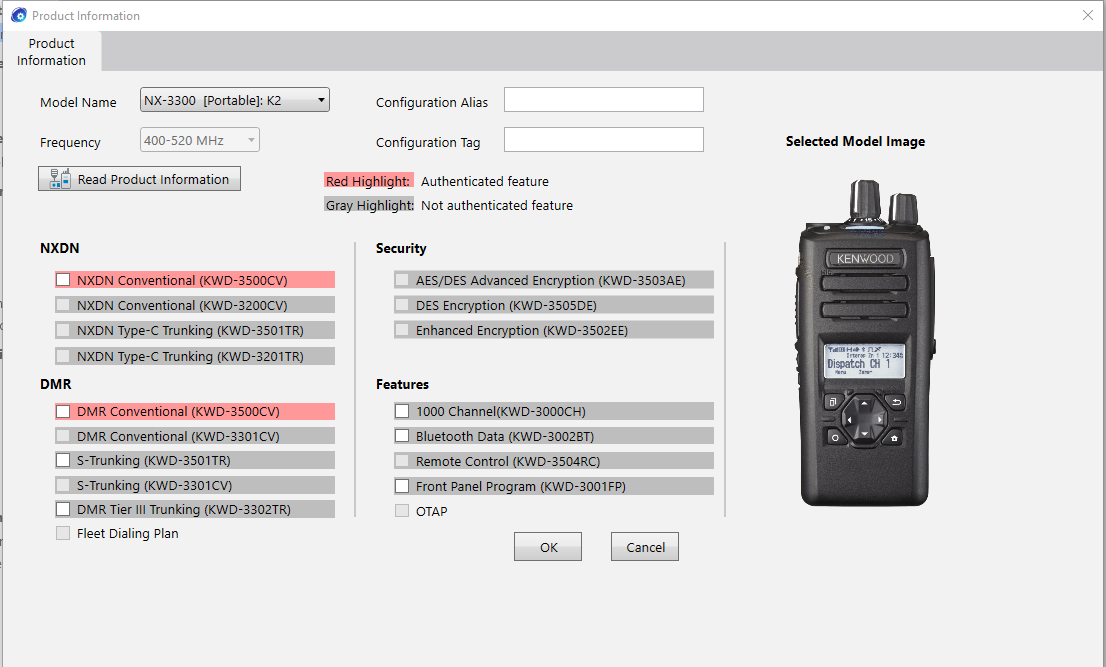Click the Configuration Tag label
Screen dimensions: 1106x667
pyautogui.click(x=428, y=142)
